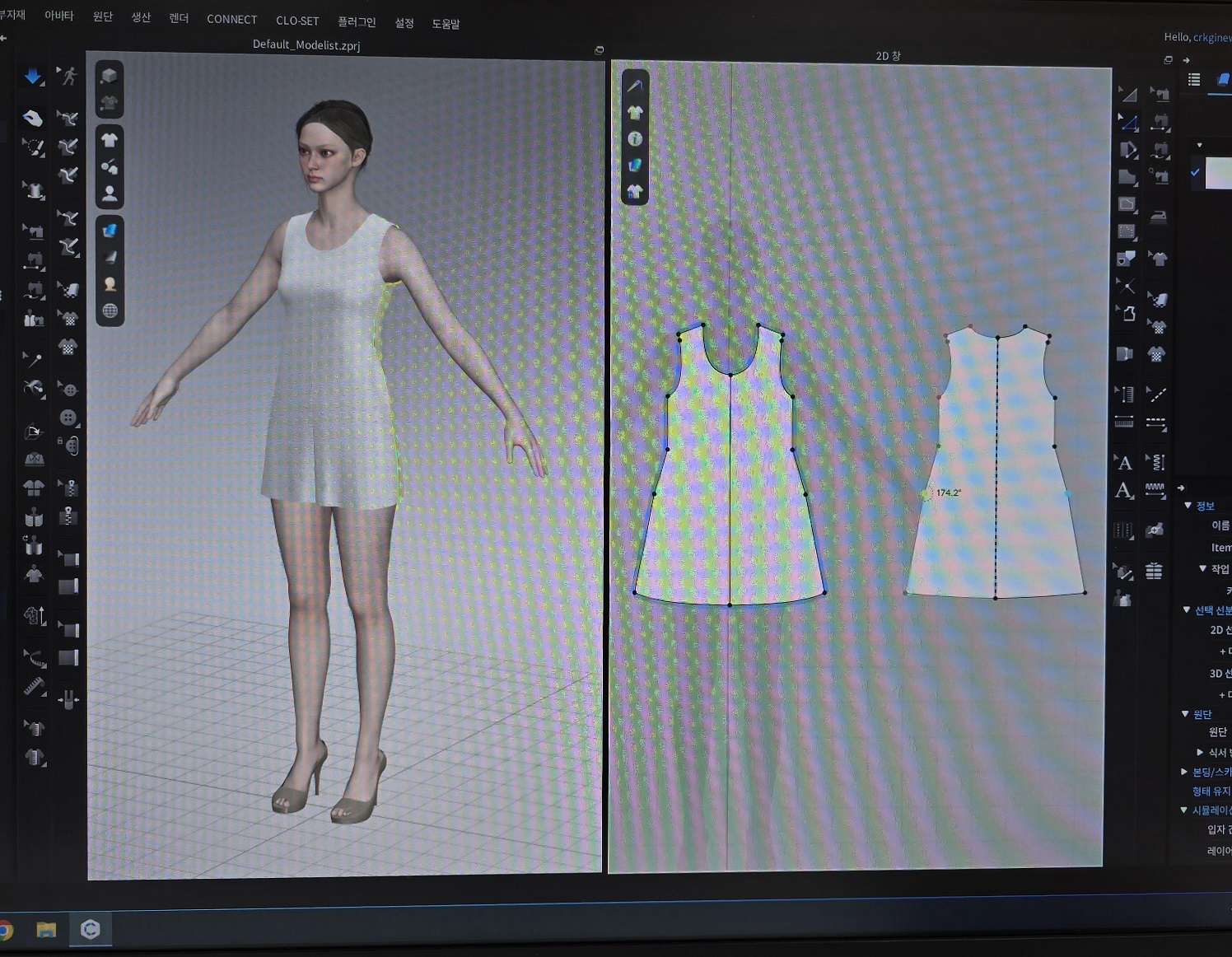This screenshot has width=1232, height=957.
Task: Click the 도움말 help menu
Action: coord(446,24)
